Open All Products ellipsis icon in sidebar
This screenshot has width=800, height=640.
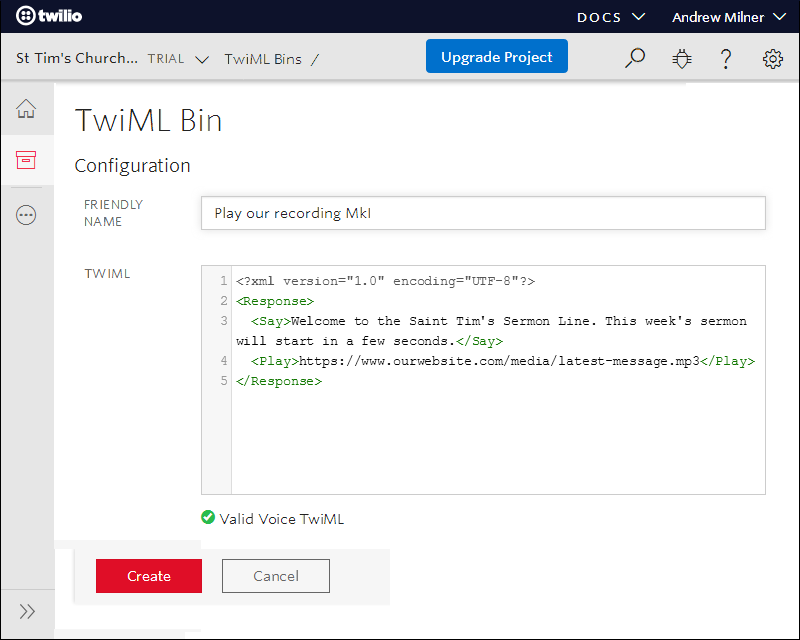[26, 215]
